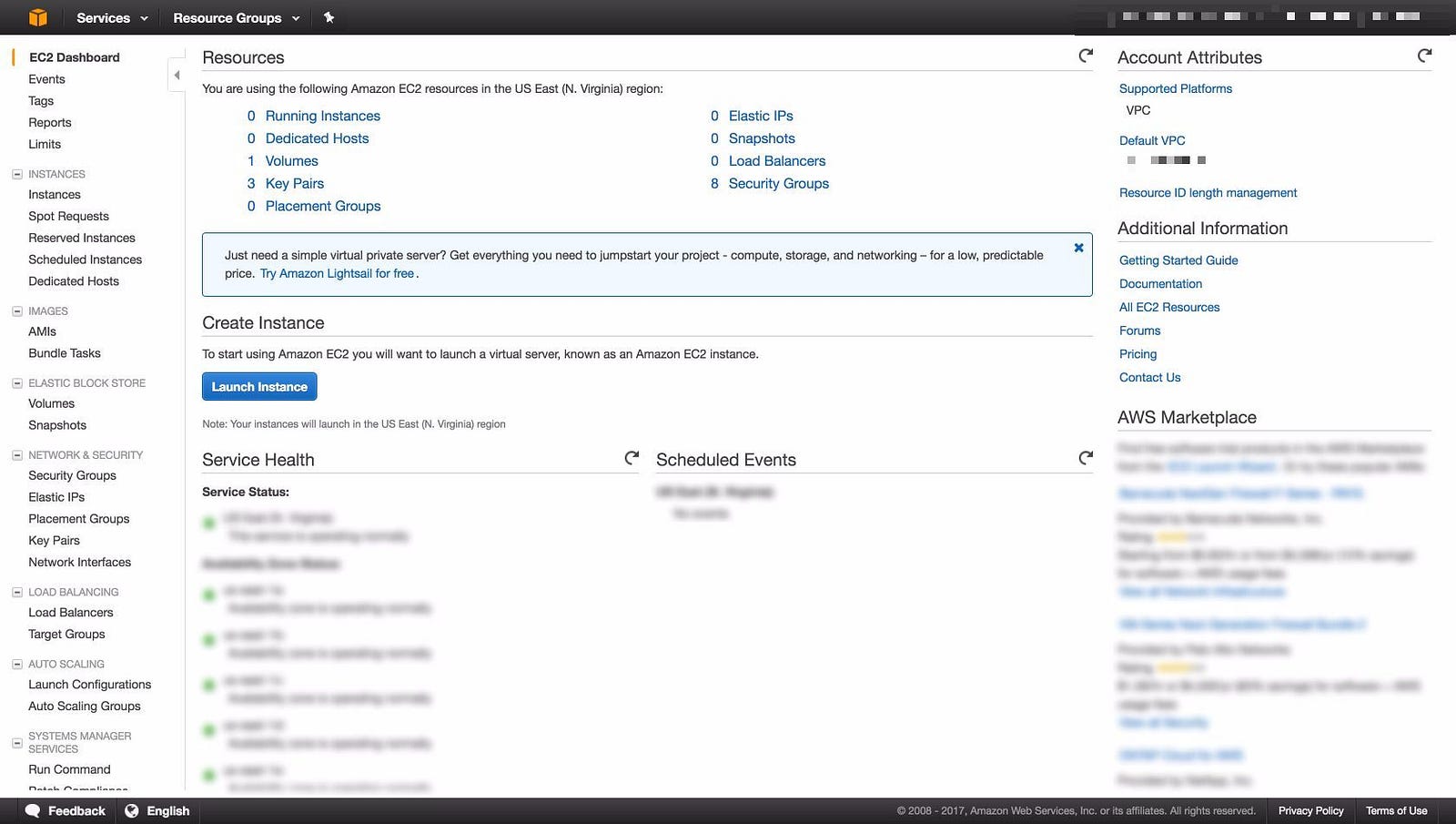
Task: Open Elastic IPs in sidebar
Action: (x=56, y=497)
